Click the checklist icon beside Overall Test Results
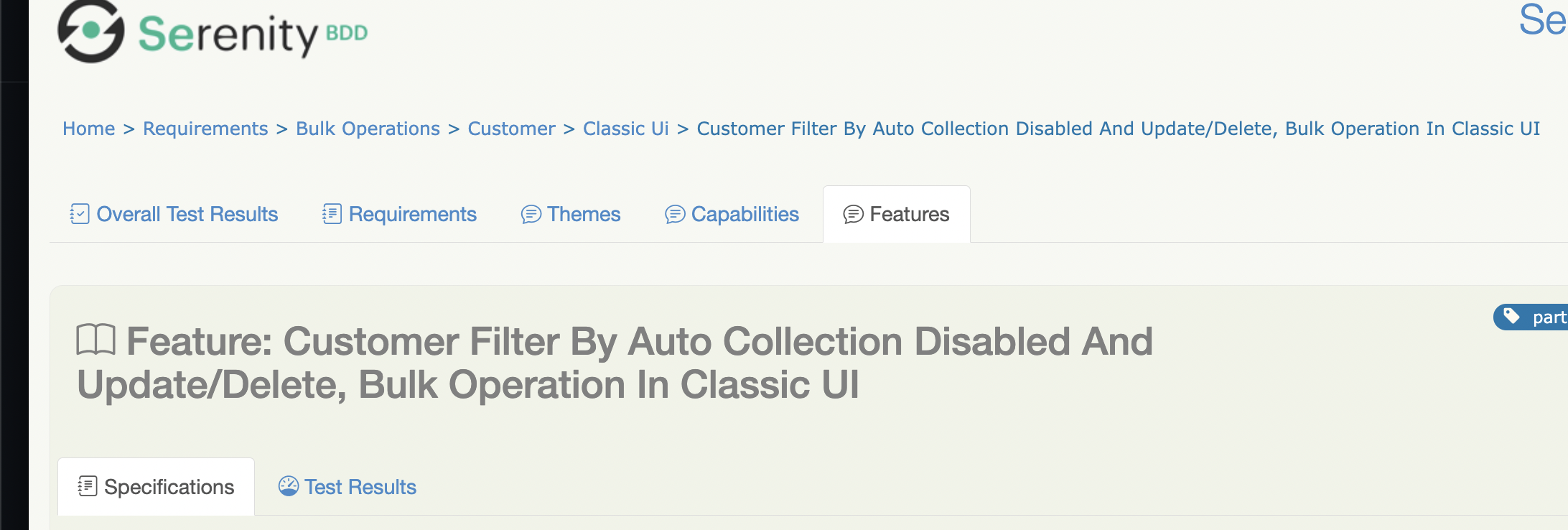Screen dimensions: 1568x530 tap(78, 213)
